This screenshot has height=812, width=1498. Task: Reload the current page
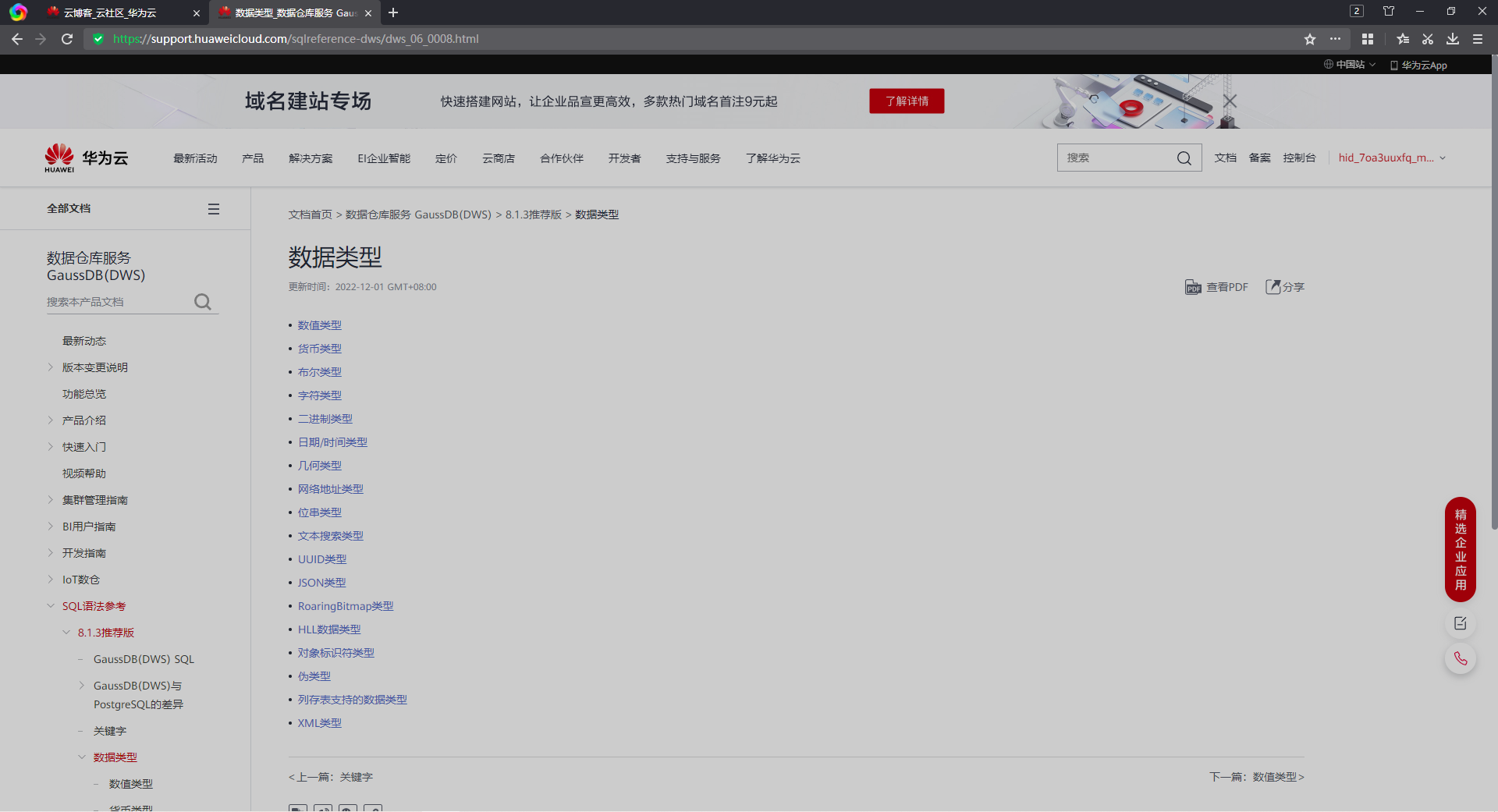pos(67,39)
